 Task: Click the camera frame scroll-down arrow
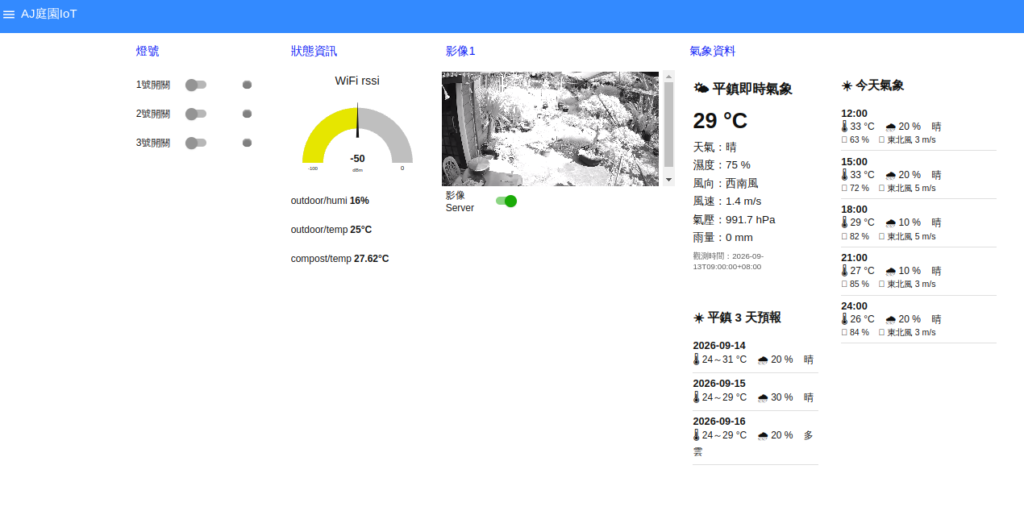(668, 179)
